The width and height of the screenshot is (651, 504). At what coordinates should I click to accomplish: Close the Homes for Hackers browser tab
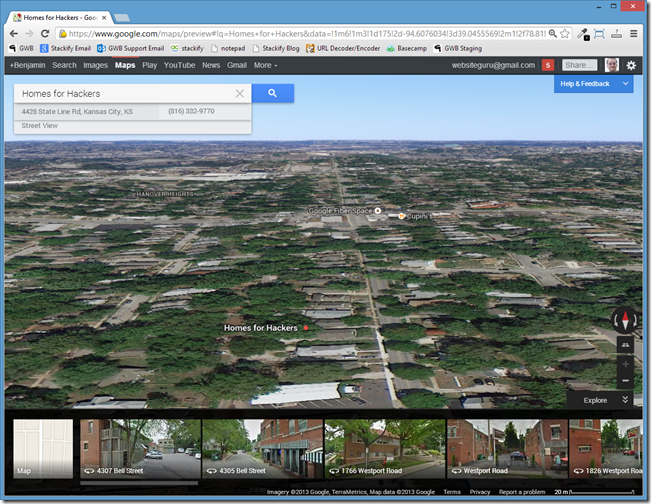tap(104, 18)
